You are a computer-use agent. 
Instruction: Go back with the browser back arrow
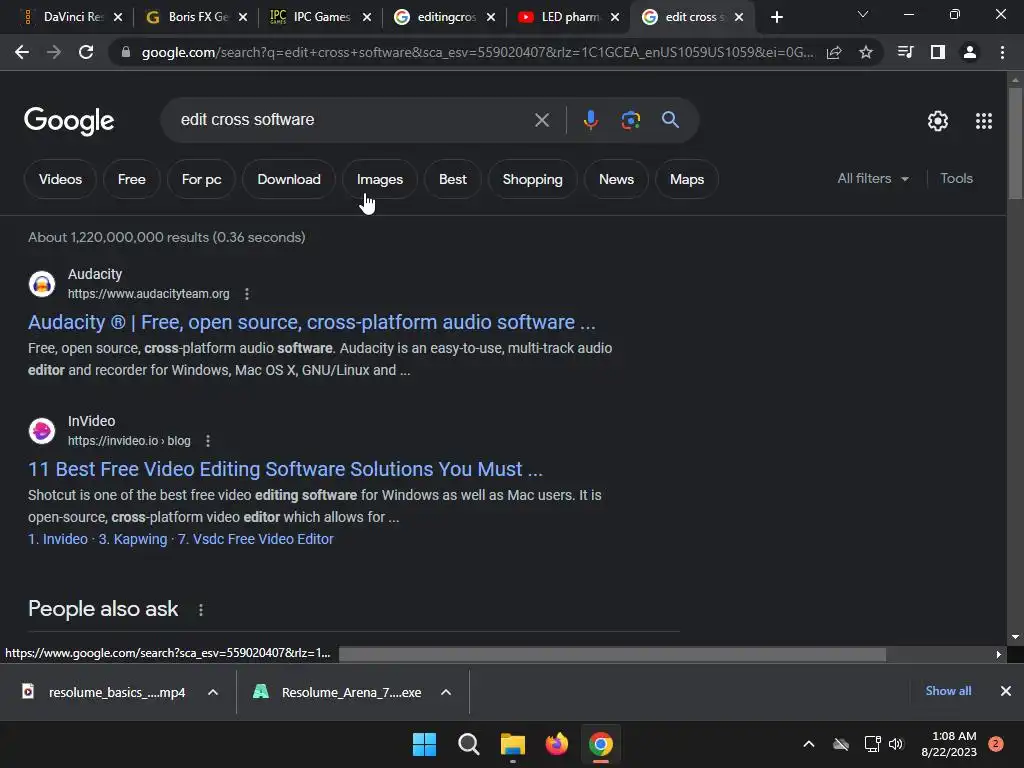click(x=22, y=52)
